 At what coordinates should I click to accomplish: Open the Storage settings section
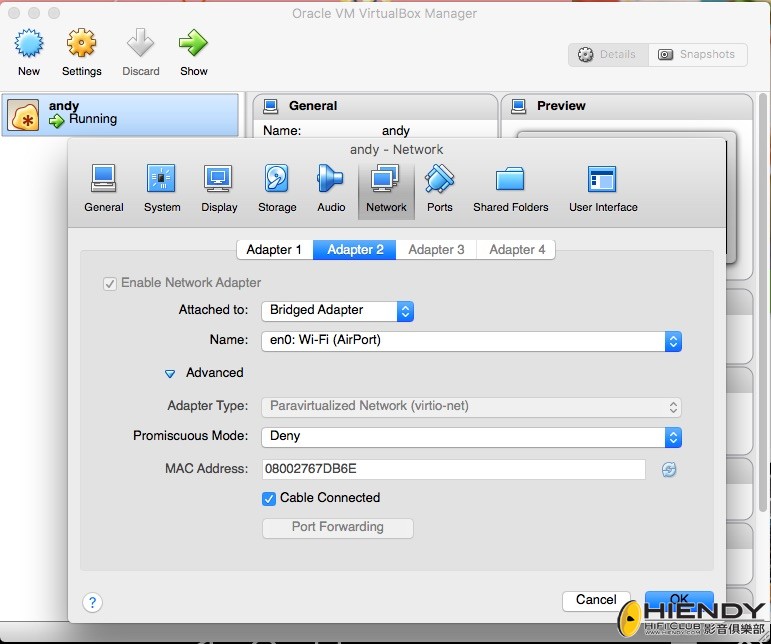tap(277, 188)
